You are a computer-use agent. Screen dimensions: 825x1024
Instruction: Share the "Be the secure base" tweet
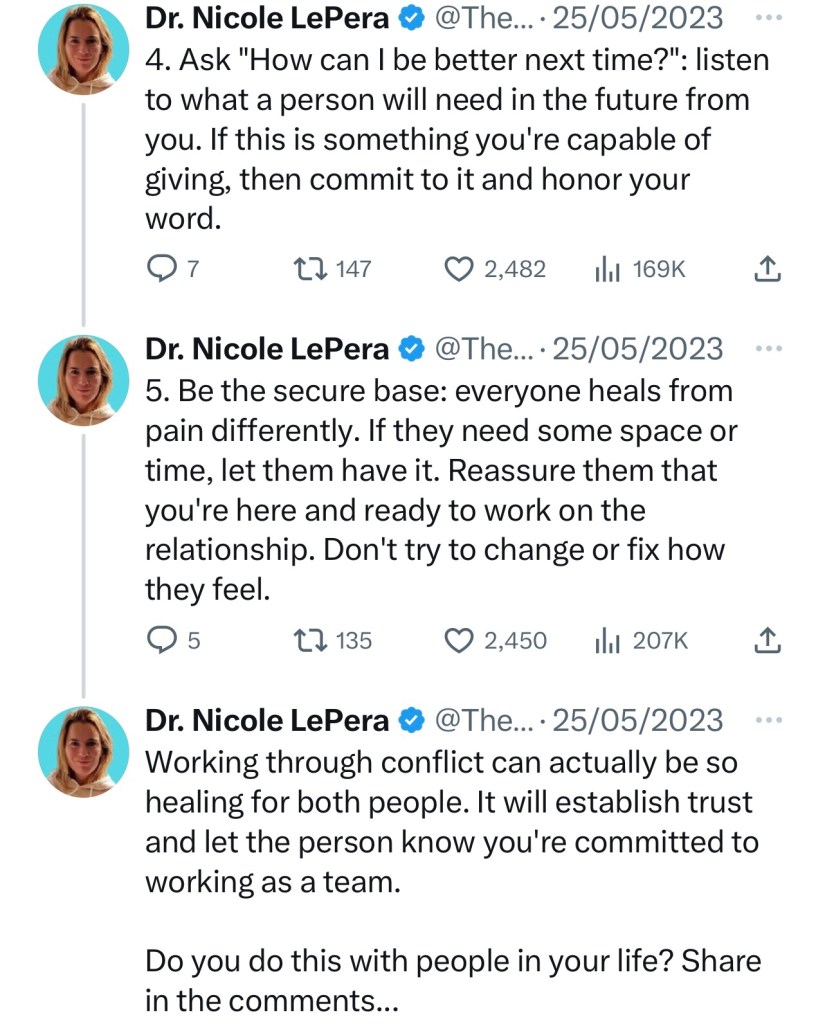tap(765, 640)
